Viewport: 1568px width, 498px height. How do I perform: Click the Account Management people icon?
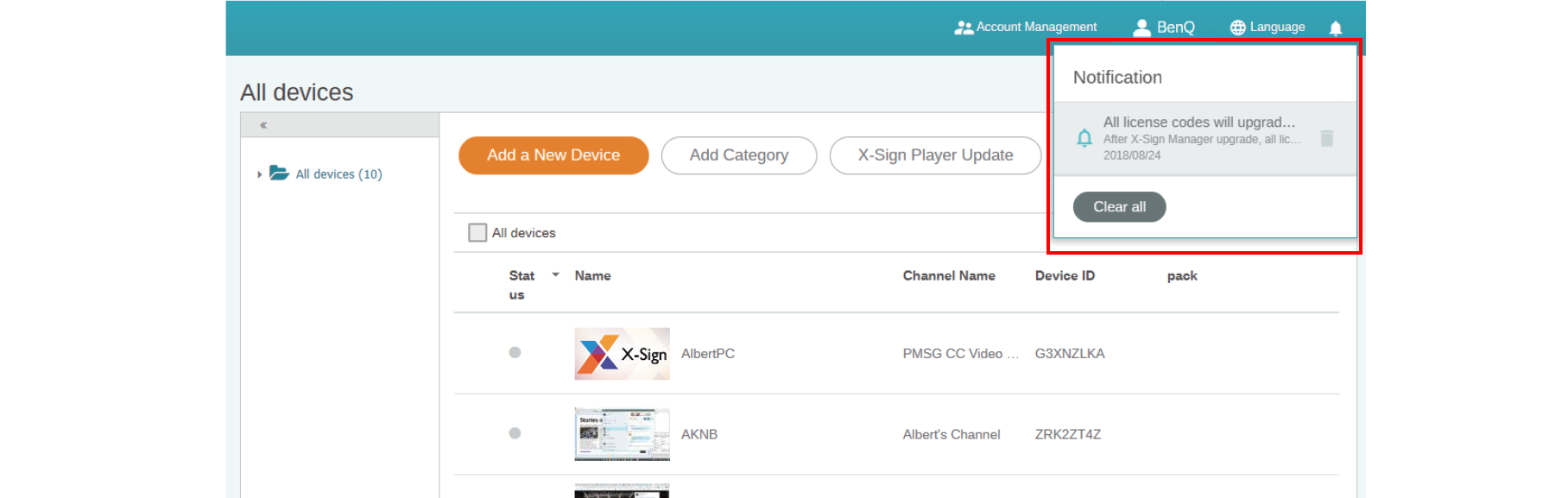[x=963, y=28]
